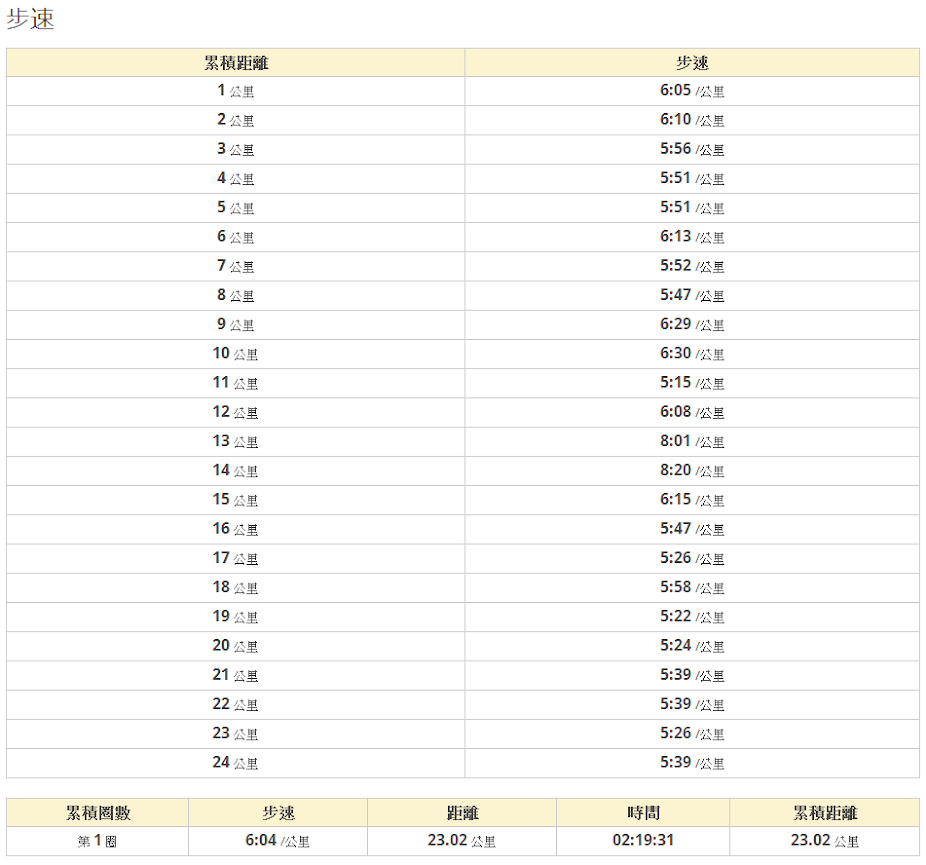Image resolution: width=926 pixels, height=865 pixels.
Task: Select the 23.02 公里 value under lap 累積距離
Action: 825,841
